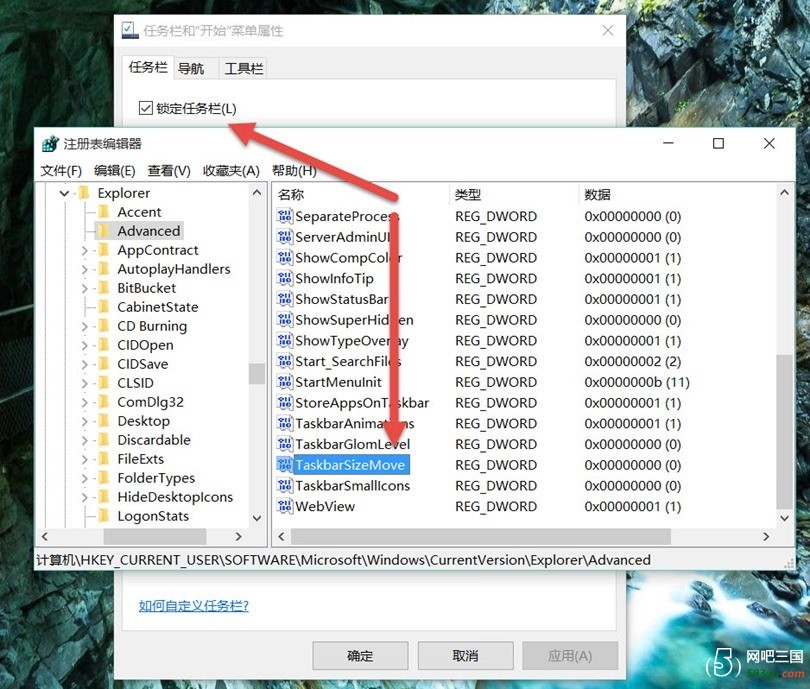Expand the CIDOpen tree node
The width and height of the screenshot is (810, 689).
[x=85, y=345]
